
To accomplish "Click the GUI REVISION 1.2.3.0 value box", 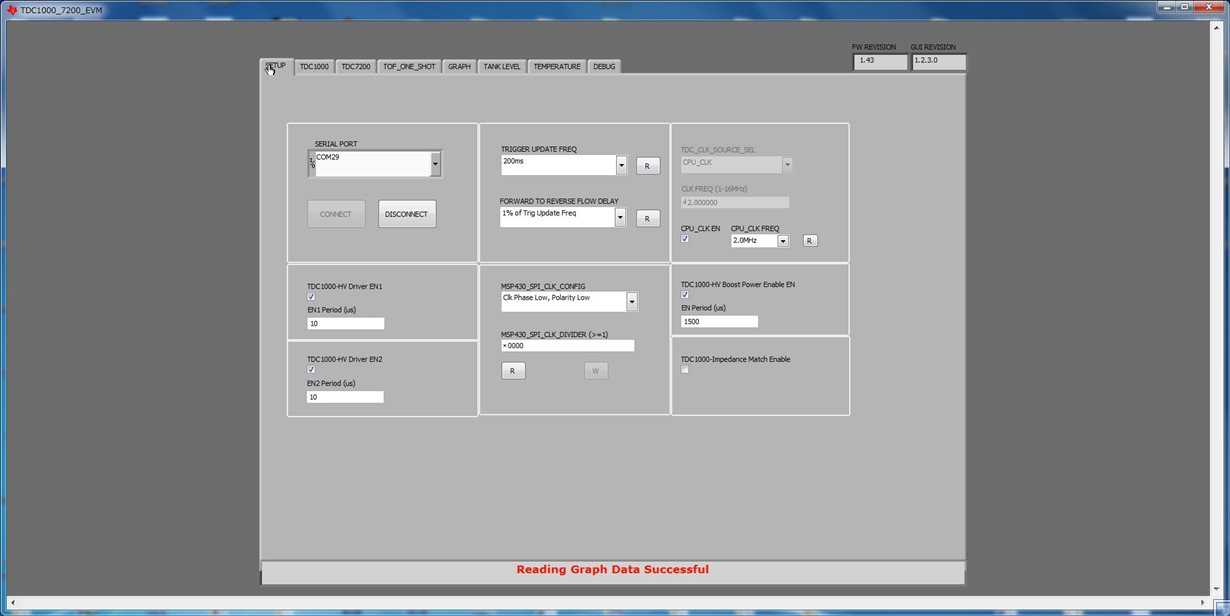I will point(939,62).
